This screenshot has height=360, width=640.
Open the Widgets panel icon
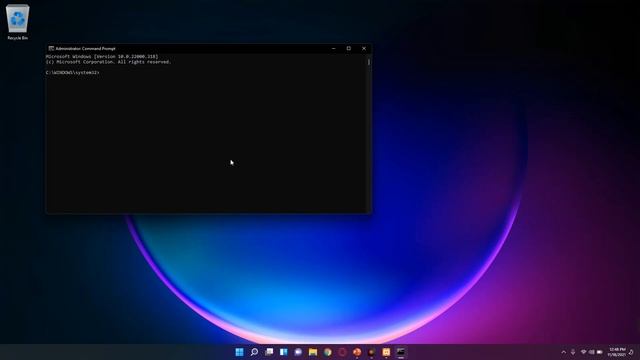click(284, 352)
